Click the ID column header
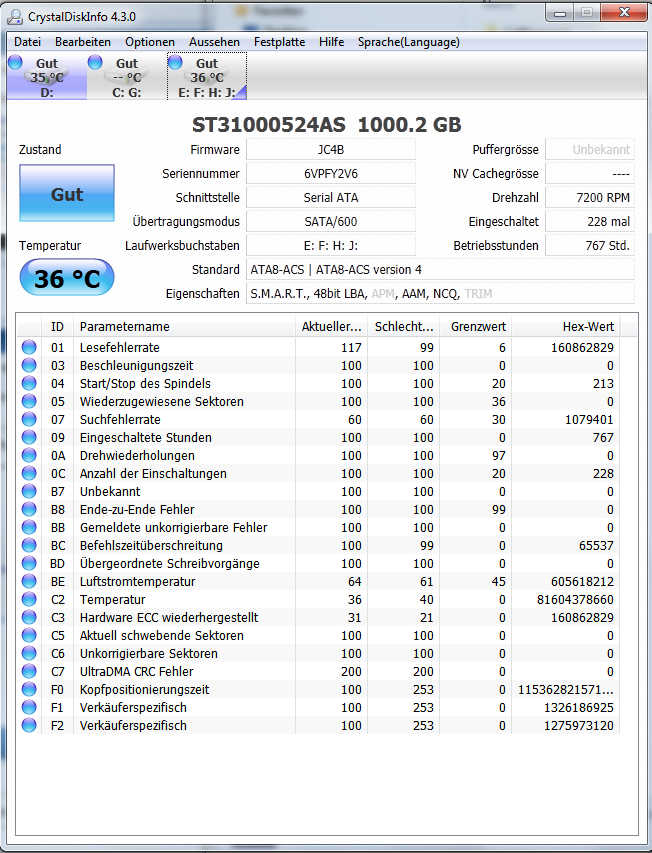652x853 pixels. point(57,326)
